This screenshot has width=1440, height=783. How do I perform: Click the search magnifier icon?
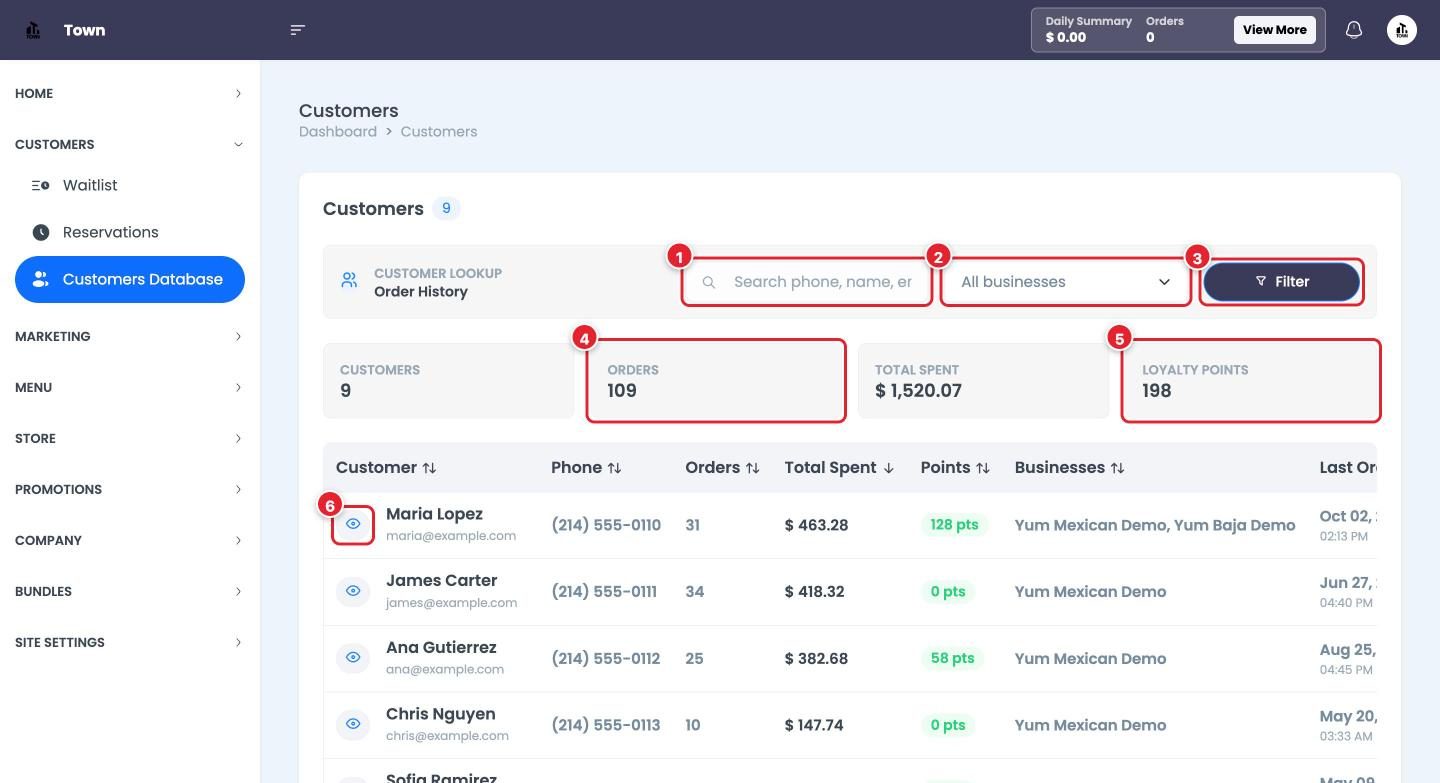coord(709,282)
